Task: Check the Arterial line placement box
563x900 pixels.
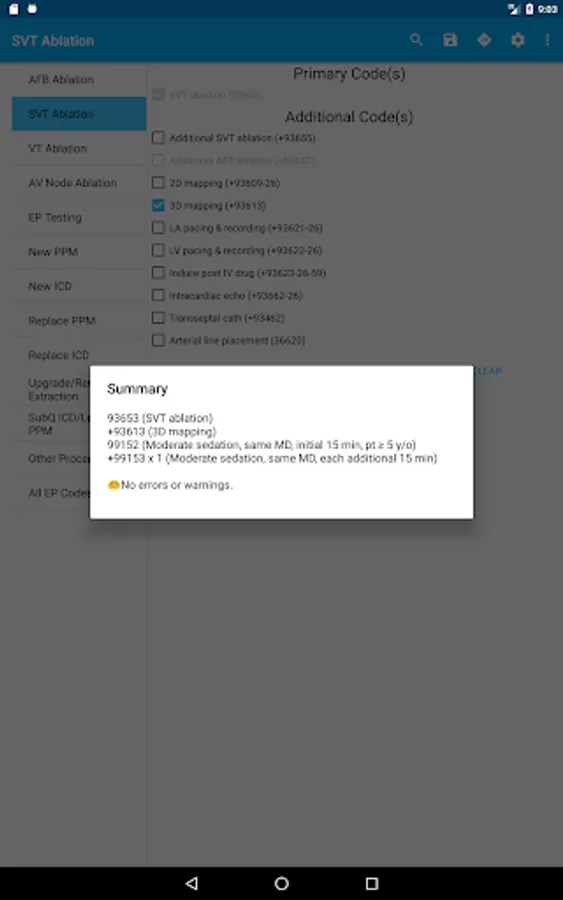Action: tap(158, 340)
